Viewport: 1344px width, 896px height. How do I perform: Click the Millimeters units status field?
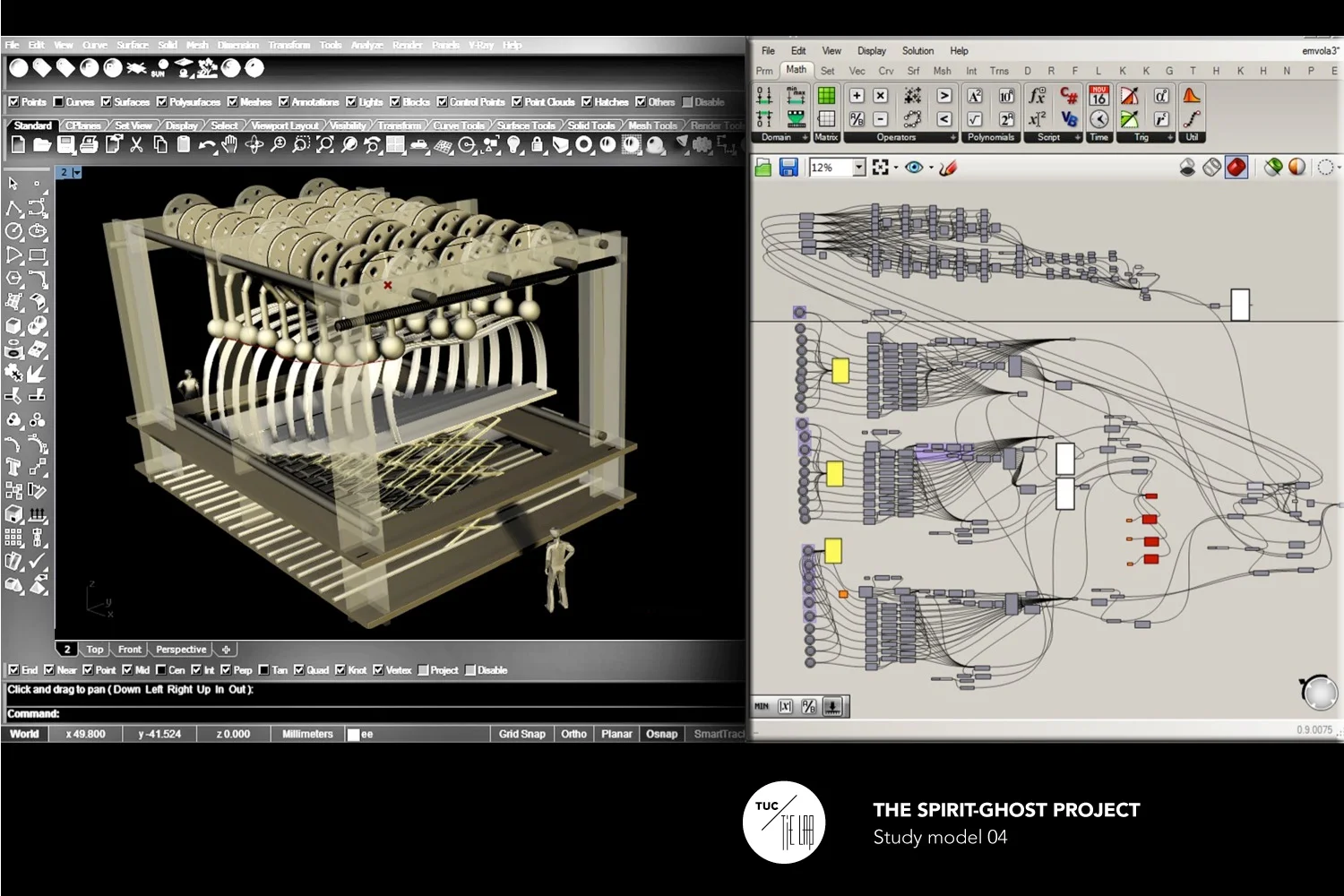[307, 734]
